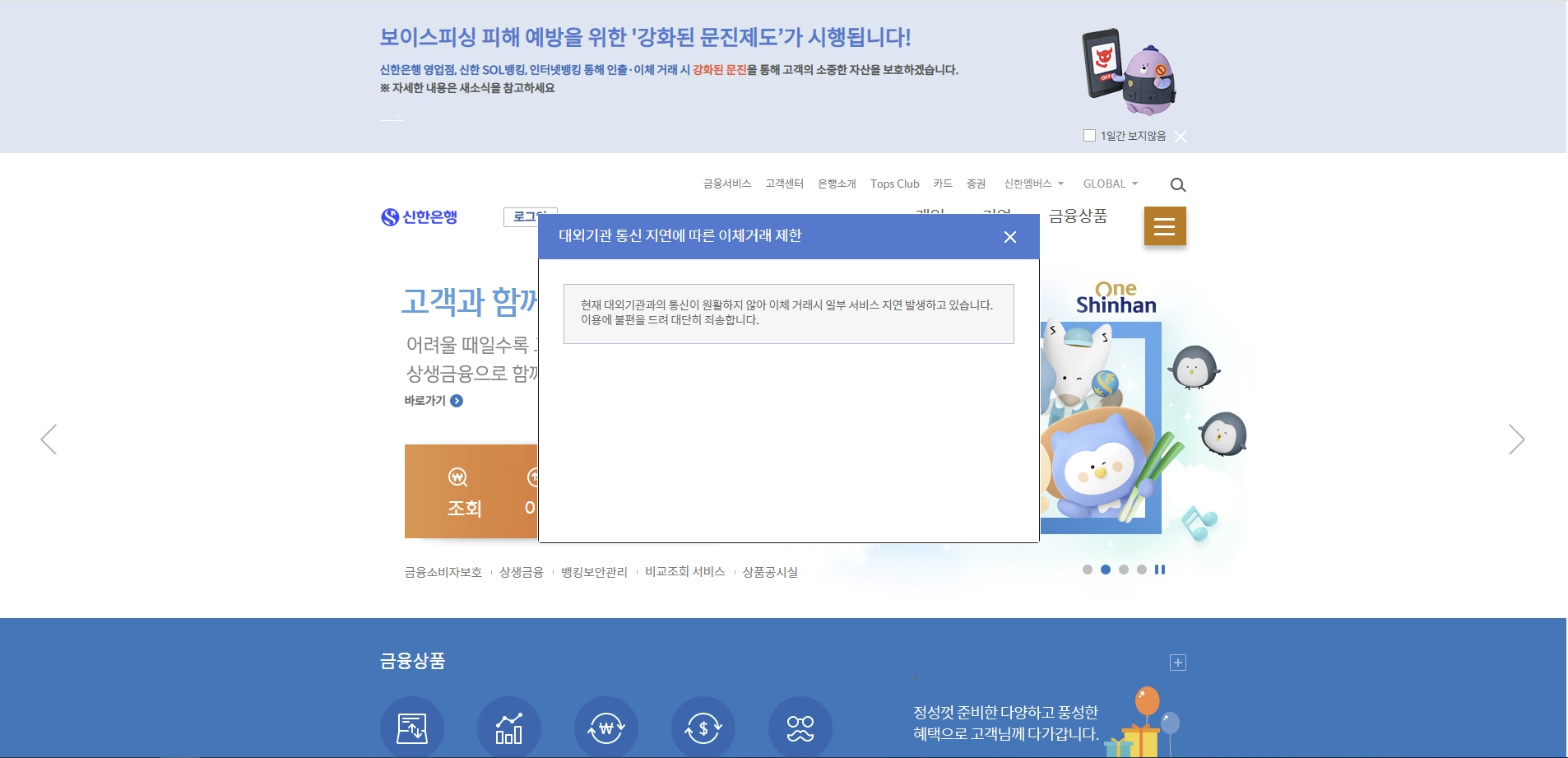Image resolution: width=1568 pixels, height=758 pixels.
Task: Check the '1일간 보지않음' box
Action: (x=1089, y=136)
